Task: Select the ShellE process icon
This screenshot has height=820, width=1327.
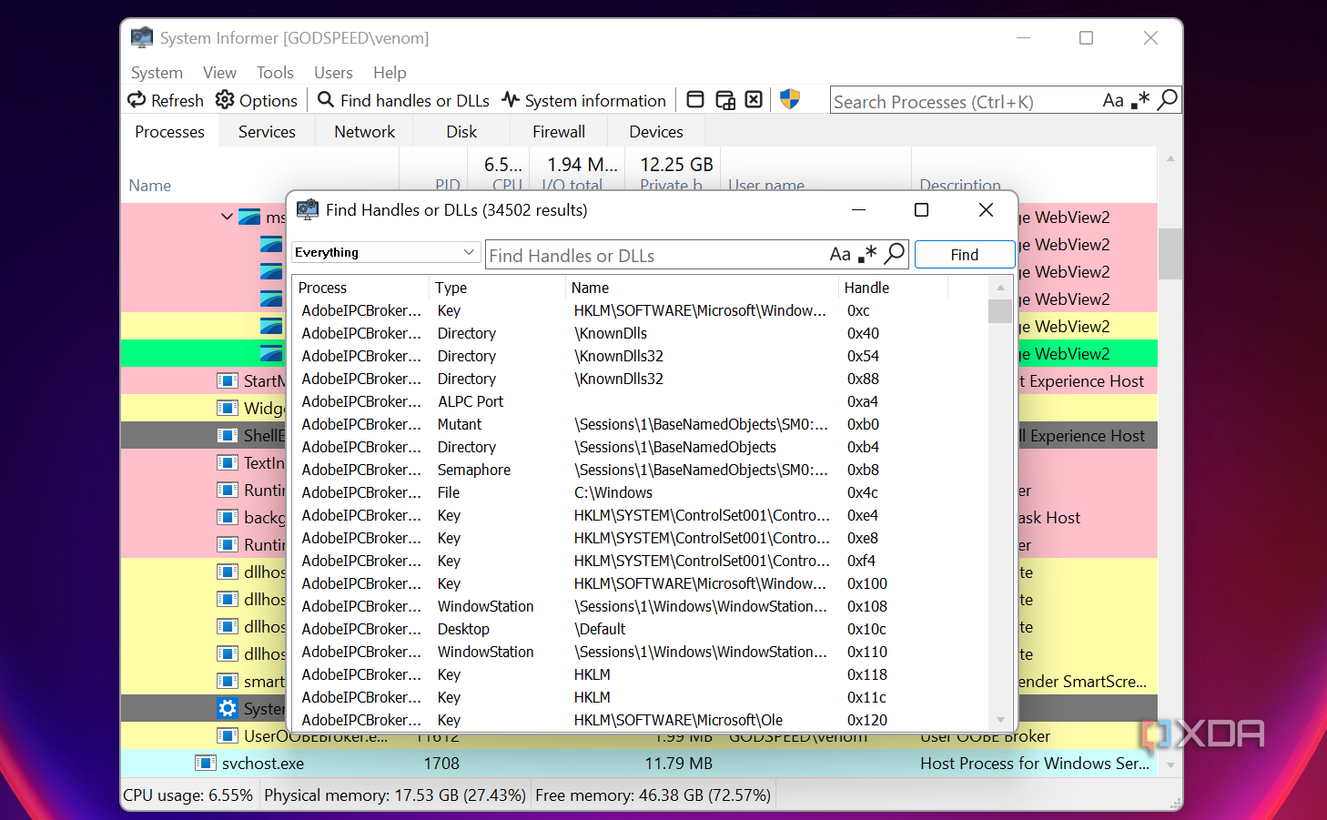Action: tap(228, 435)
